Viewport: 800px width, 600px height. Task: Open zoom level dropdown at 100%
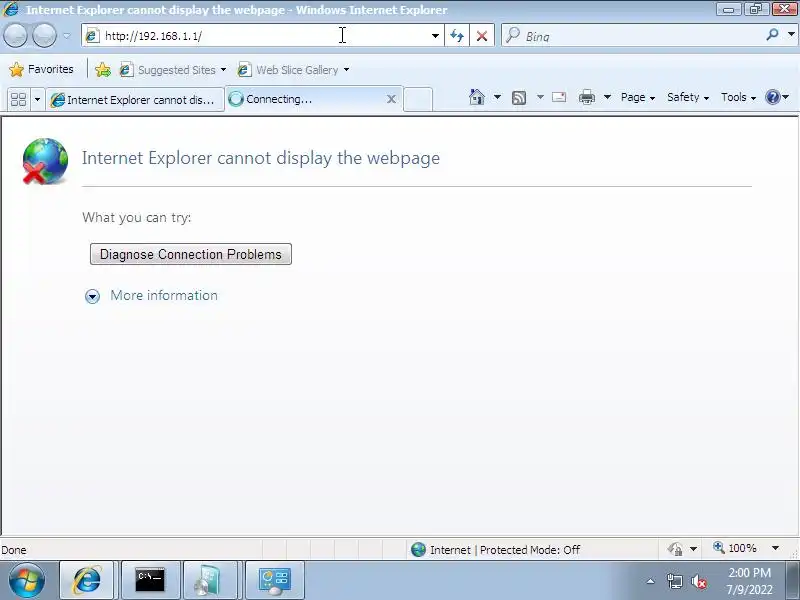pos(776,548)
